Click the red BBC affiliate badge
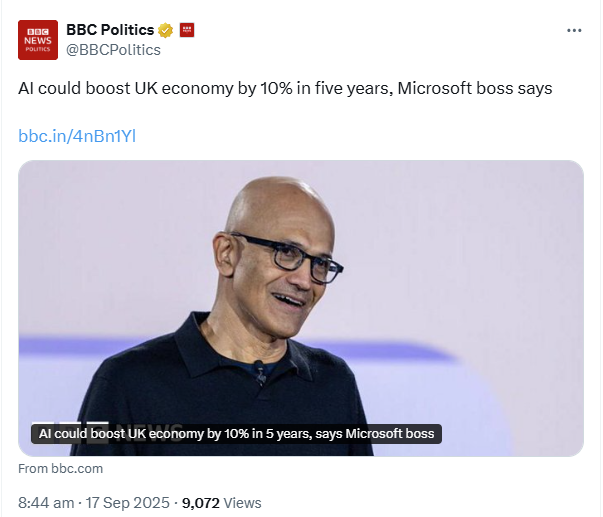The width and height of the screenshot is (603, 517). coord(186,30)
